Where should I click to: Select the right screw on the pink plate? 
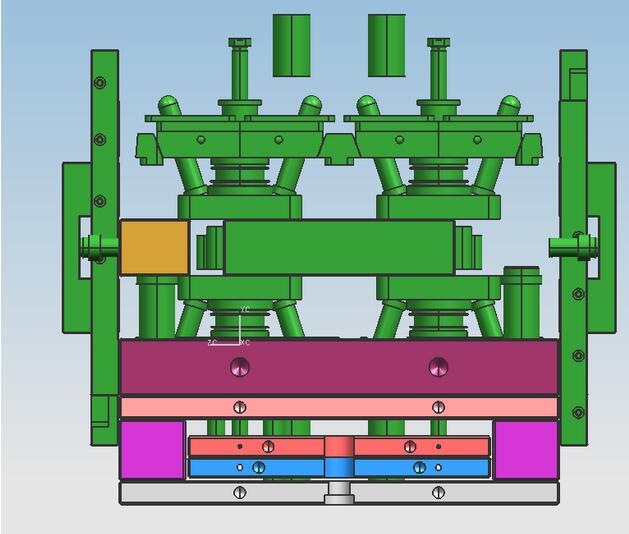coord(438,407)
